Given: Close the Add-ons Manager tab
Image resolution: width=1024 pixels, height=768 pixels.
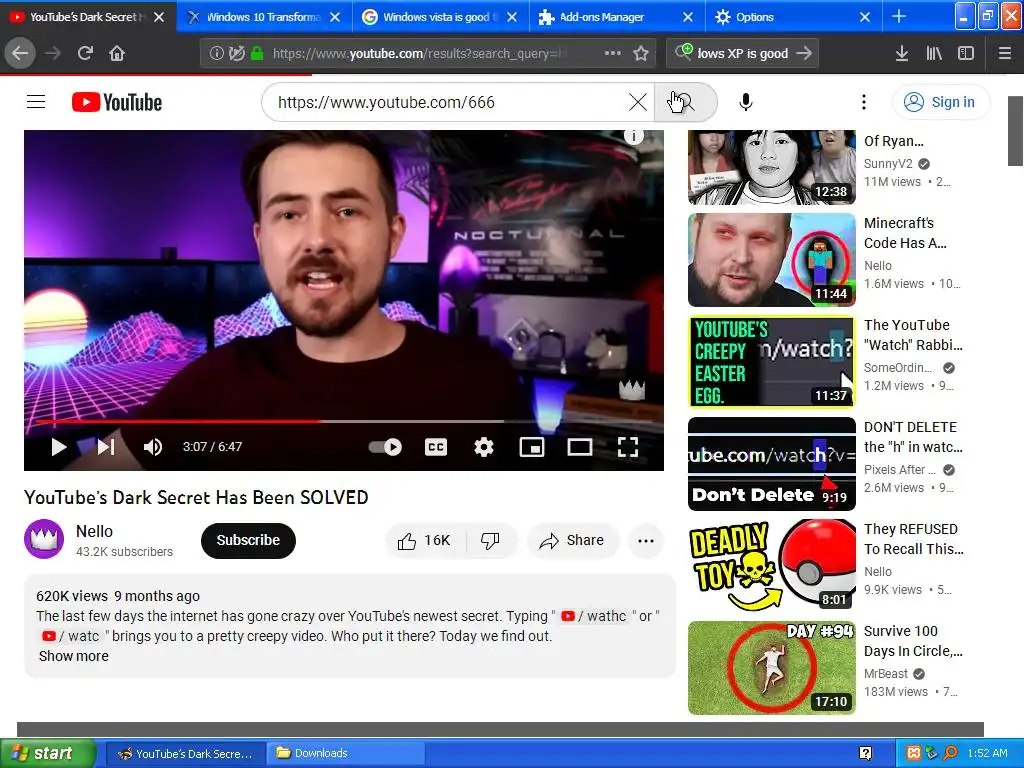Looking at the screenshot, I should point(688,17).
